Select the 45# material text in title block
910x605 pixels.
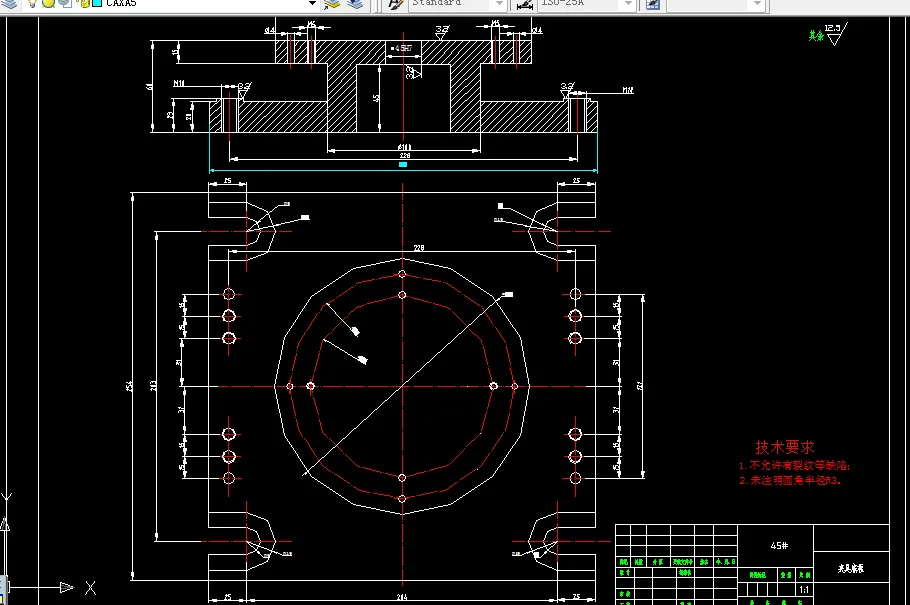pos(779,546)
